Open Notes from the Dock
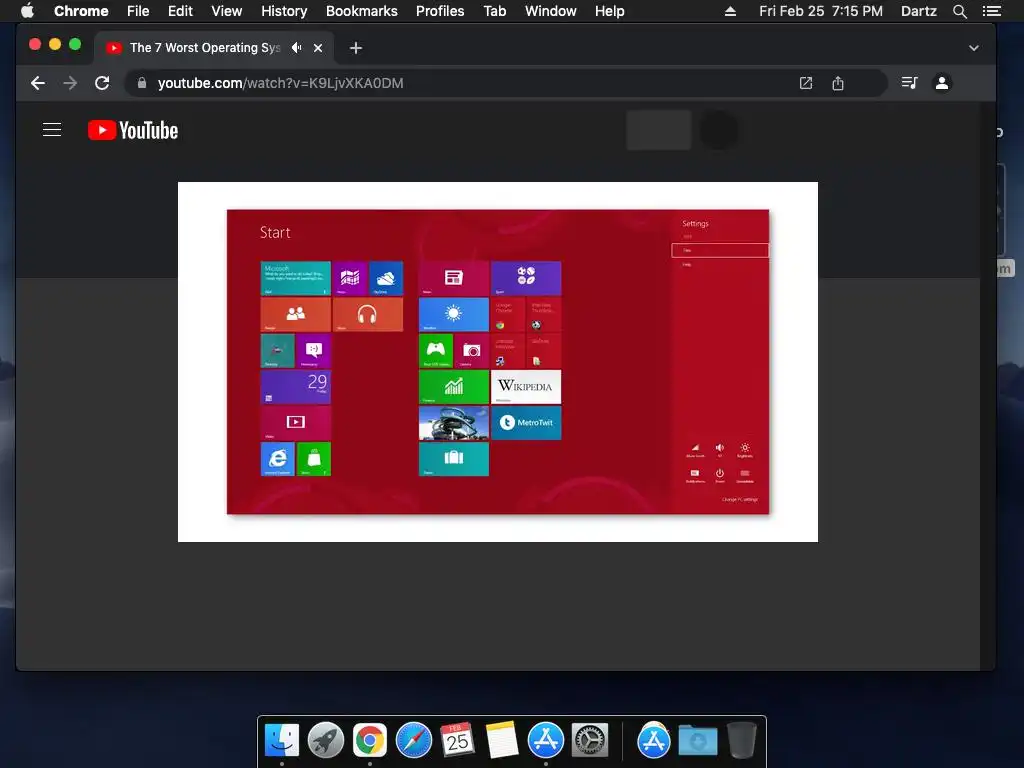 502,740
